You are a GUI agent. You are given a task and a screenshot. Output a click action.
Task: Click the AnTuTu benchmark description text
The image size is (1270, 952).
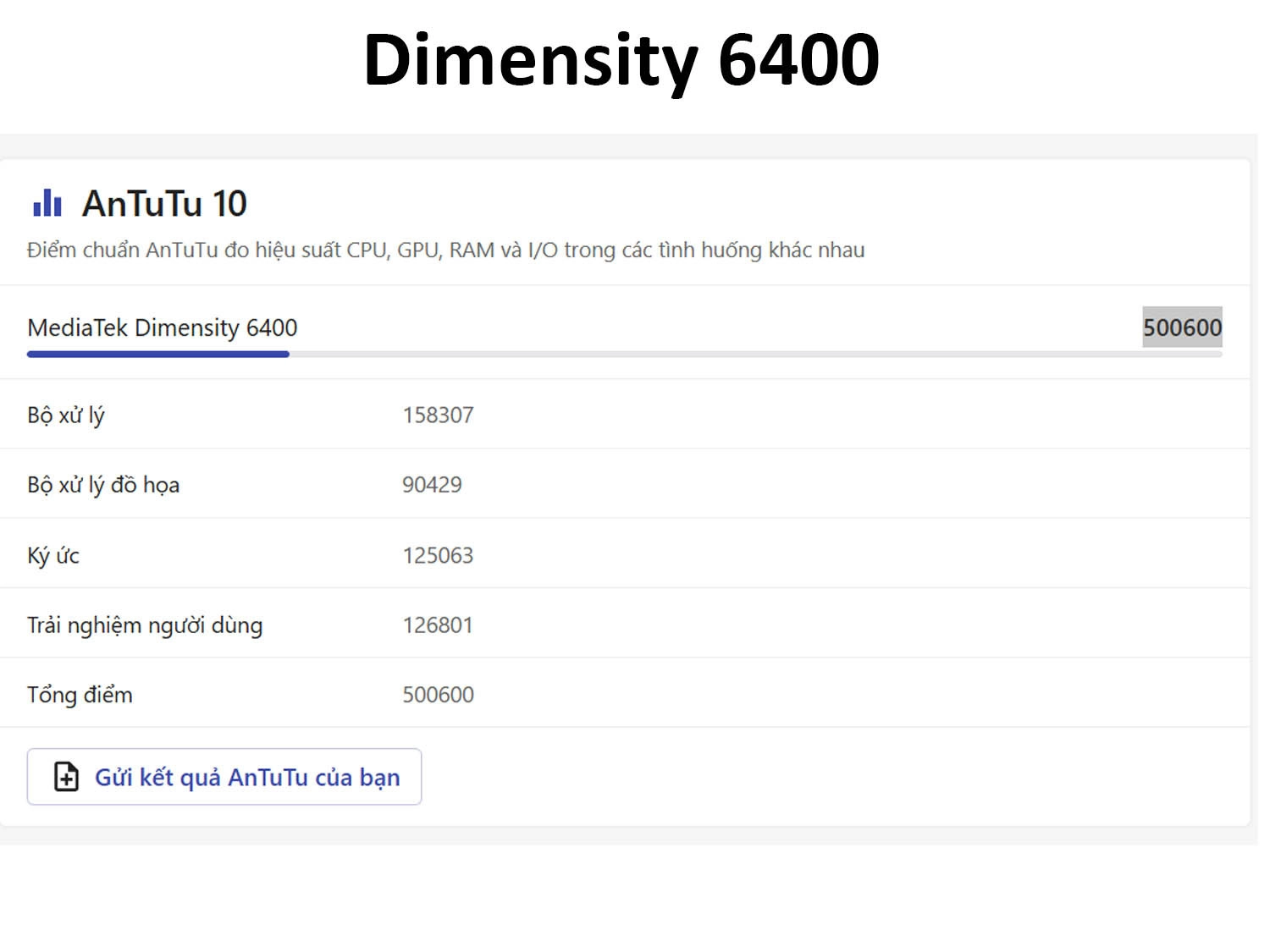tap(446, 250)
